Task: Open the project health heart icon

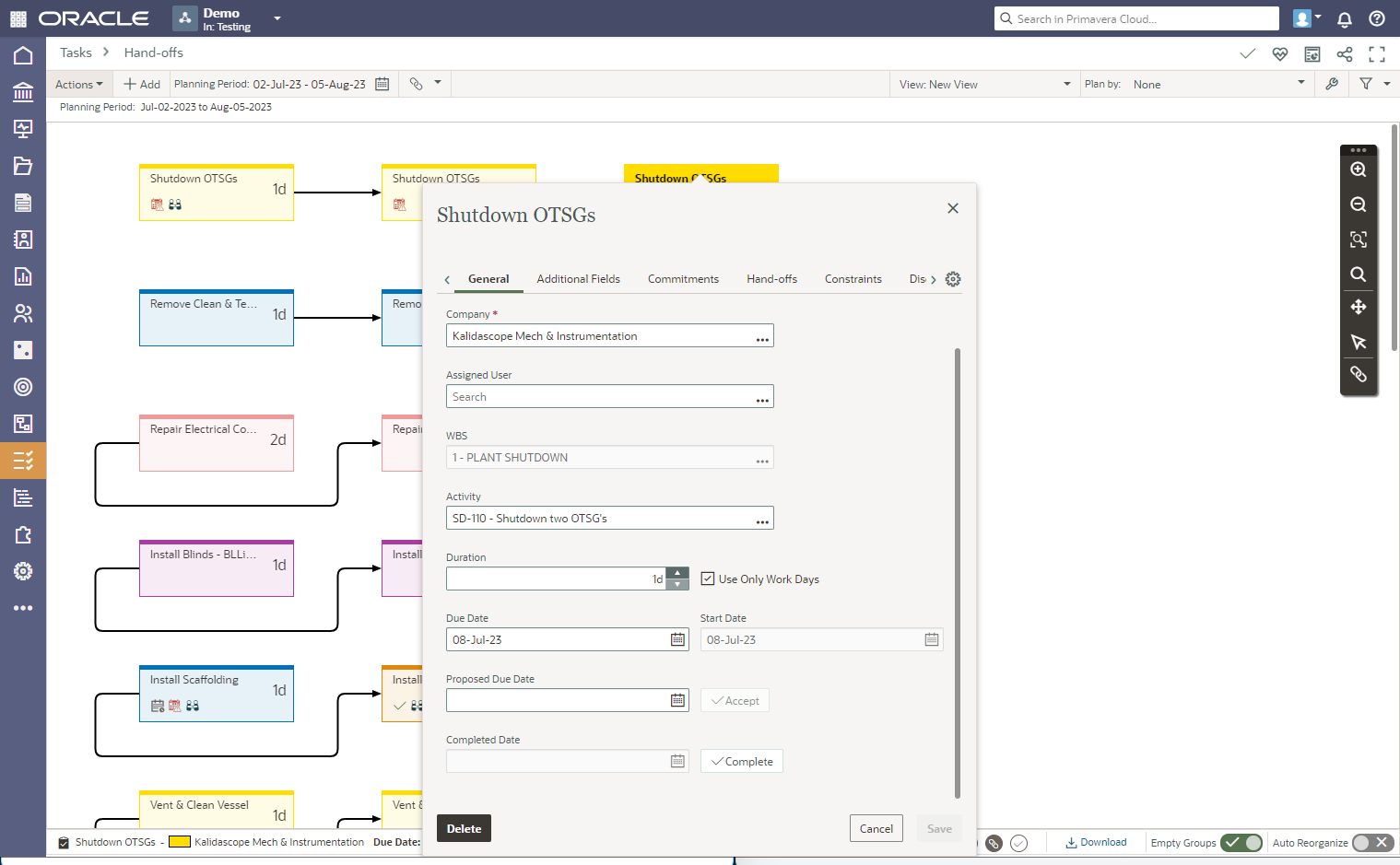Action: click(x=1279, y=54)
